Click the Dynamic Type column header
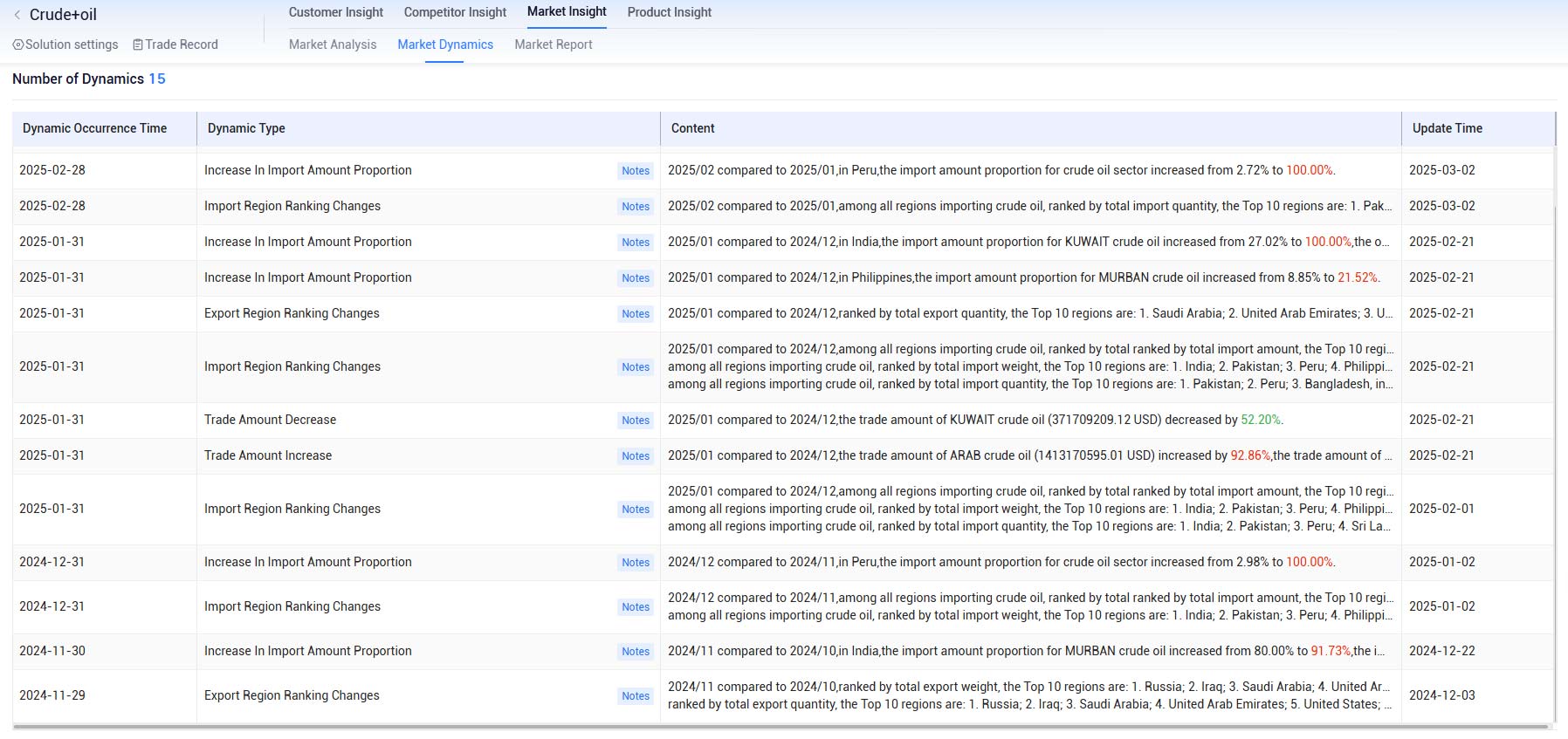1568x739 pixels. pos(429,128)
